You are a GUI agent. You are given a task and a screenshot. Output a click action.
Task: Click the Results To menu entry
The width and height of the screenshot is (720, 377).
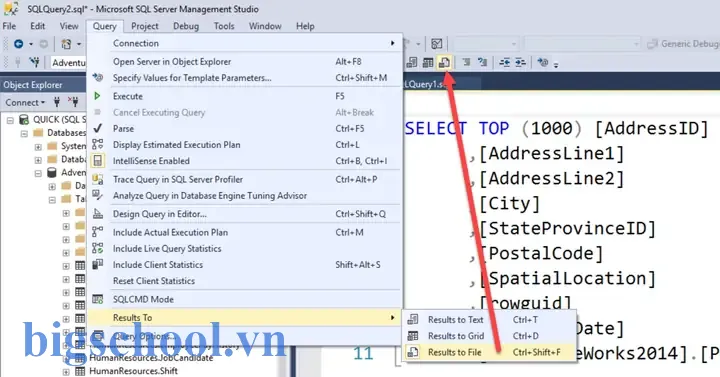(246, 317)
